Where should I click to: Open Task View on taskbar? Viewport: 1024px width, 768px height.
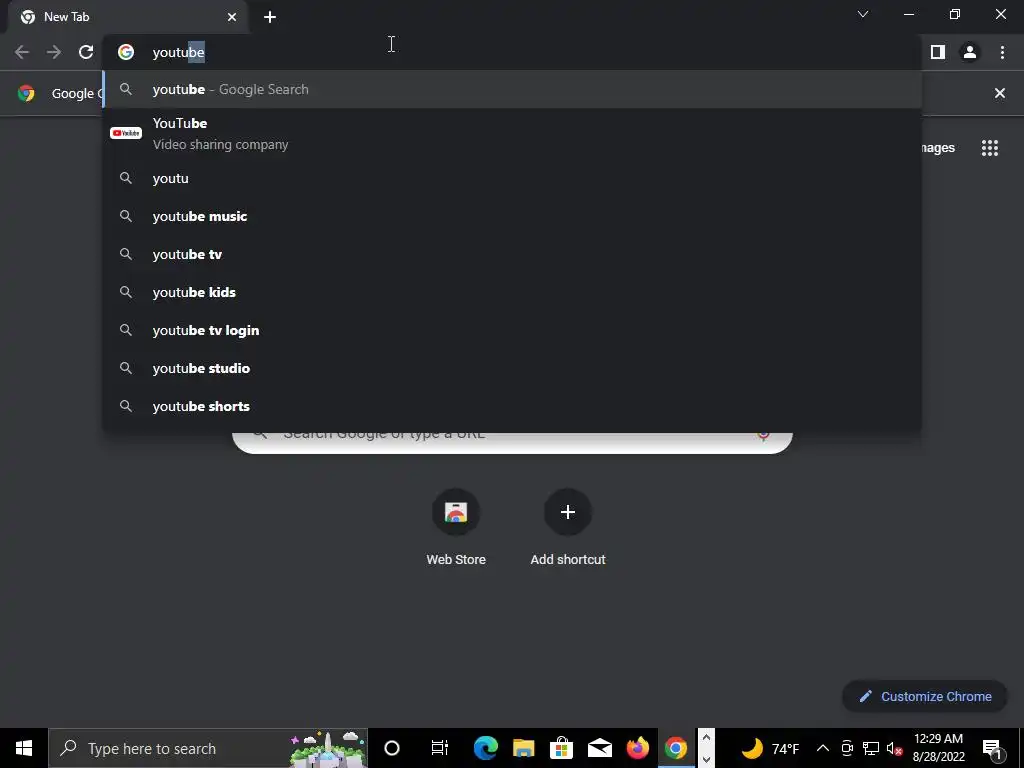[440, 748]
